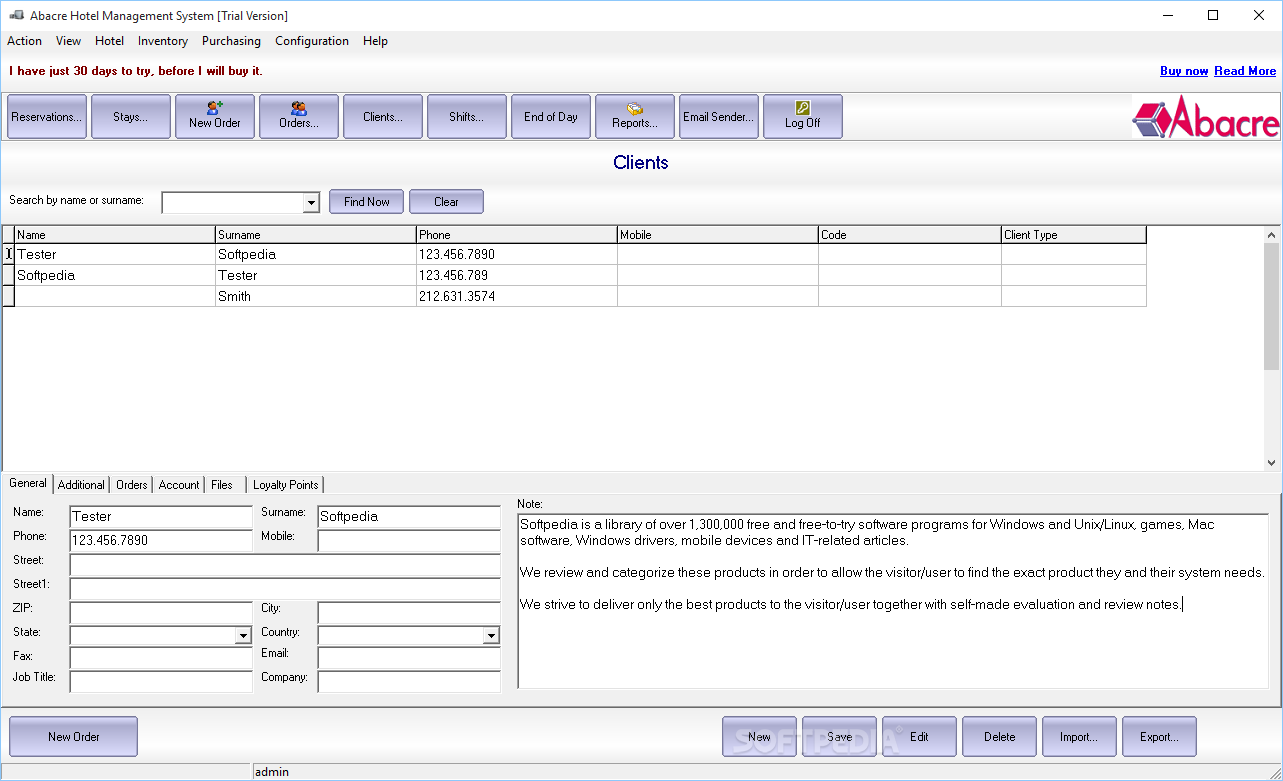Image resolution: width=1283 pixels, height=781 pixels.
Task: Open the View menu
Action: pos(68,41)
